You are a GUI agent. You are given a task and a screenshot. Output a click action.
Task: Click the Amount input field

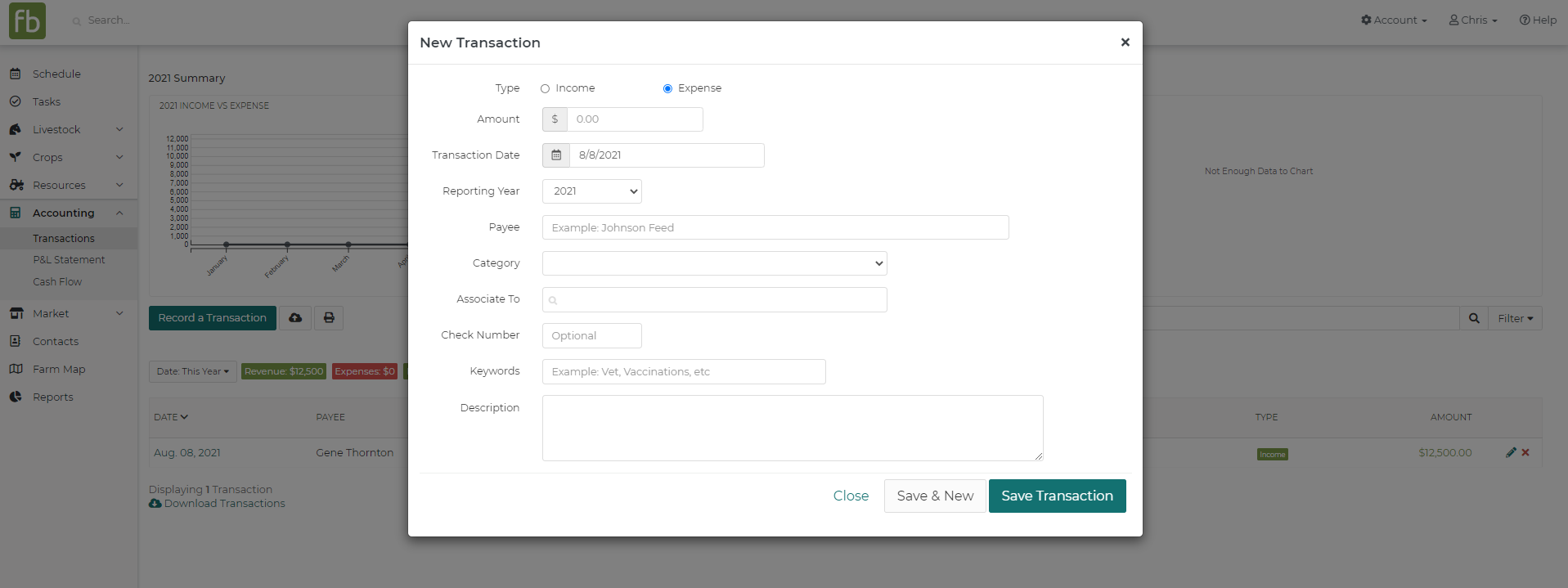pyautogui.click(x=635, y=119)
